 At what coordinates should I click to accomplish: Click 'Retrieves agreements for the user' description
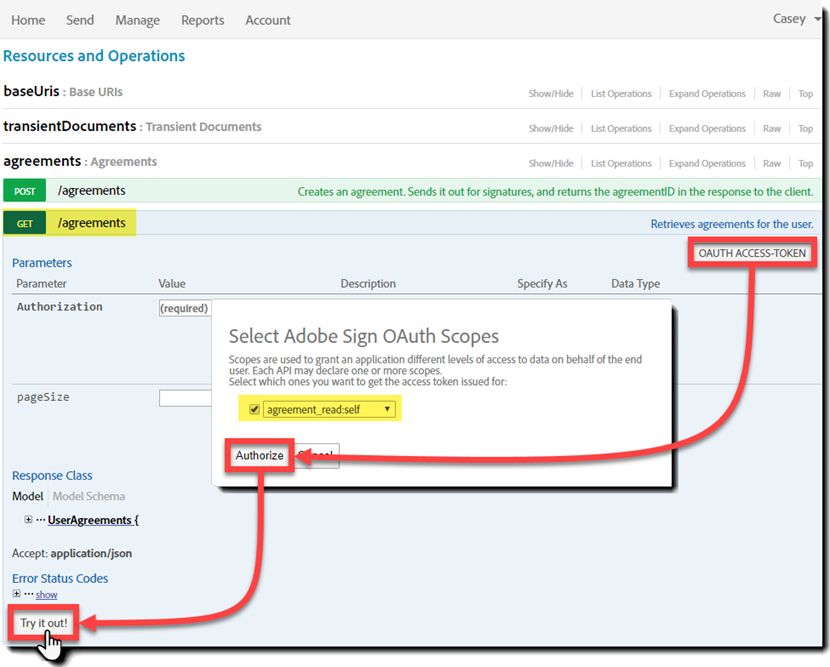point(732,224)
